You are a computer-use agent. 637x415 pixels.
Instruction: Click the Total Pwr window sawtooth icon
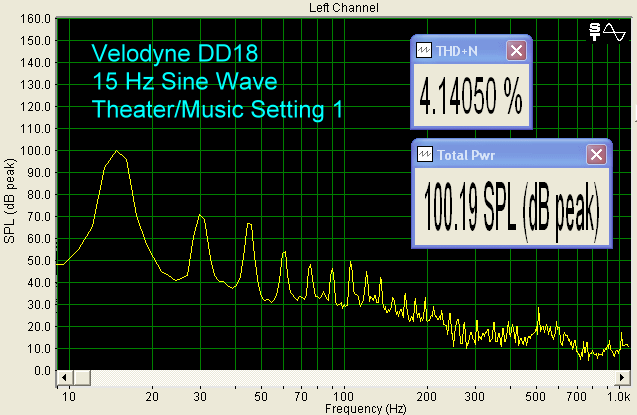tap(424, 155)
